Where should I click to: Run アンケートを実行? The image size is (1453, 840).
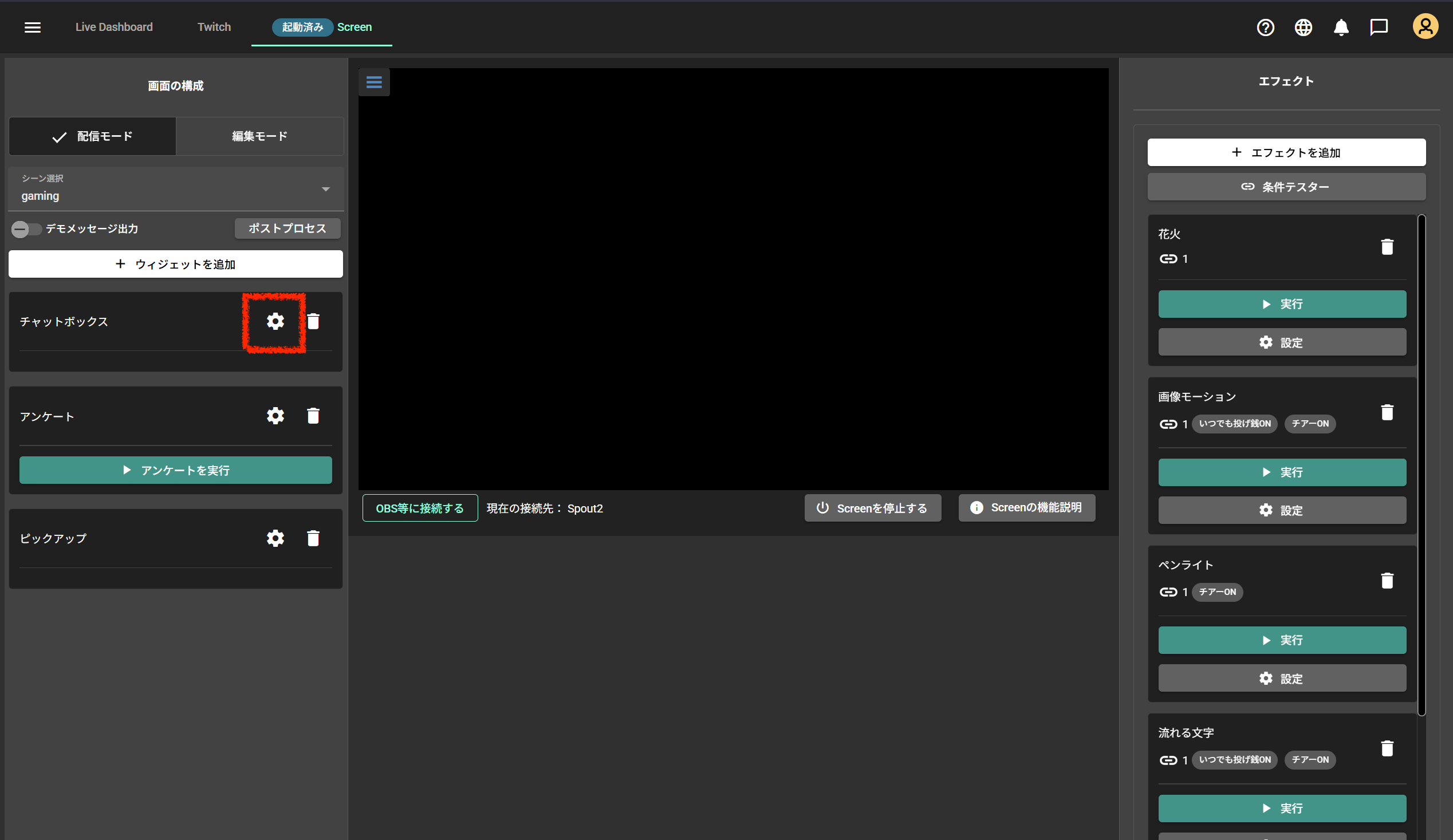click(x=176, y=471)
